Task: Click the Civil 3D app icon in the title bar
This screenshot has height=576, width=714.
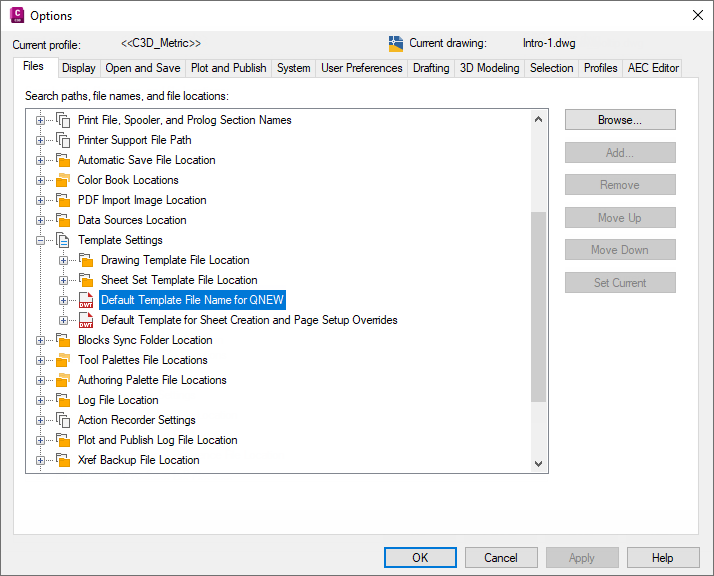Action: coord(17,15)
